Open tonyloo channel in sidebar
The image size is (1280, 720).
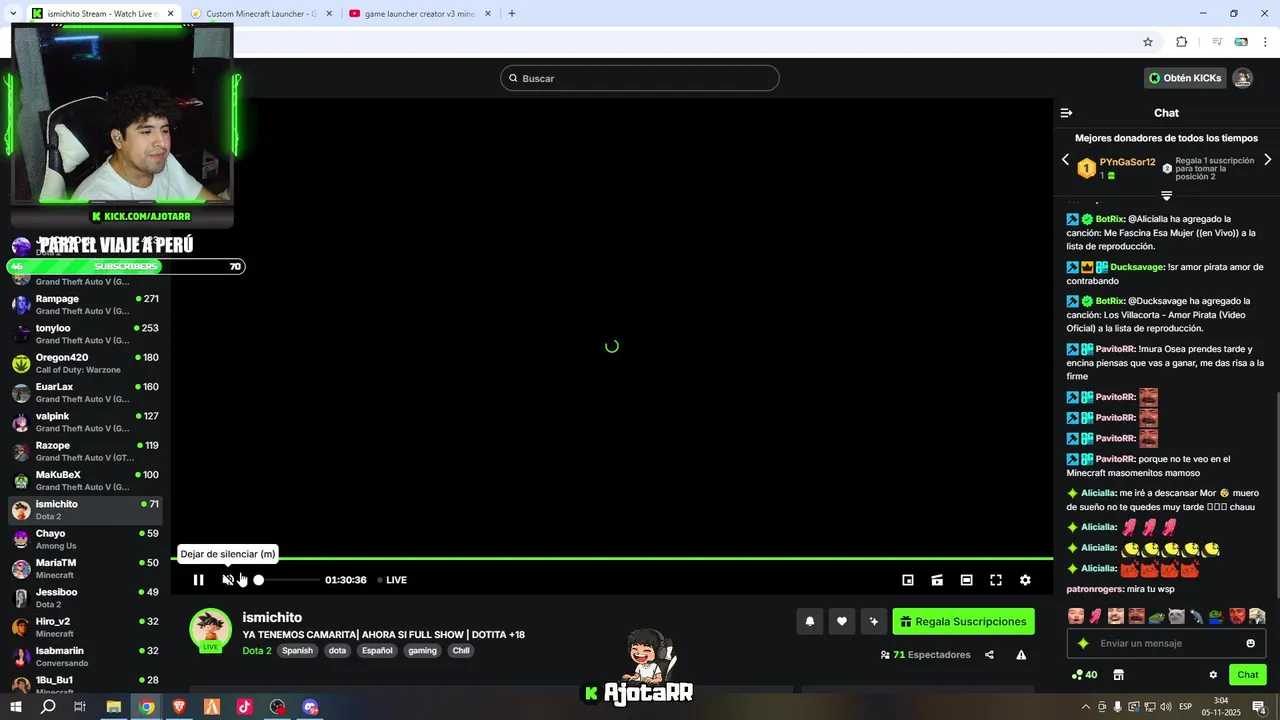pyautogui.click(x=85, y=333)
